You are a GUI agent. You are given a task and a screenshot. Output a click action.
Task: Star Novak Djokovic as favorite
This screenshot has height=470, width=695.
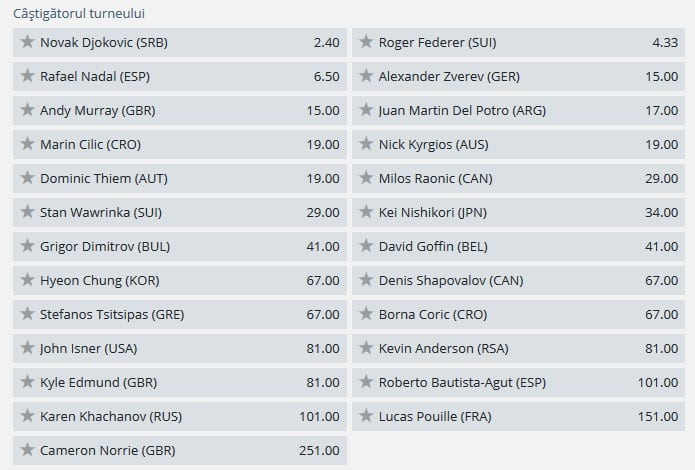(x=28, y=42)
